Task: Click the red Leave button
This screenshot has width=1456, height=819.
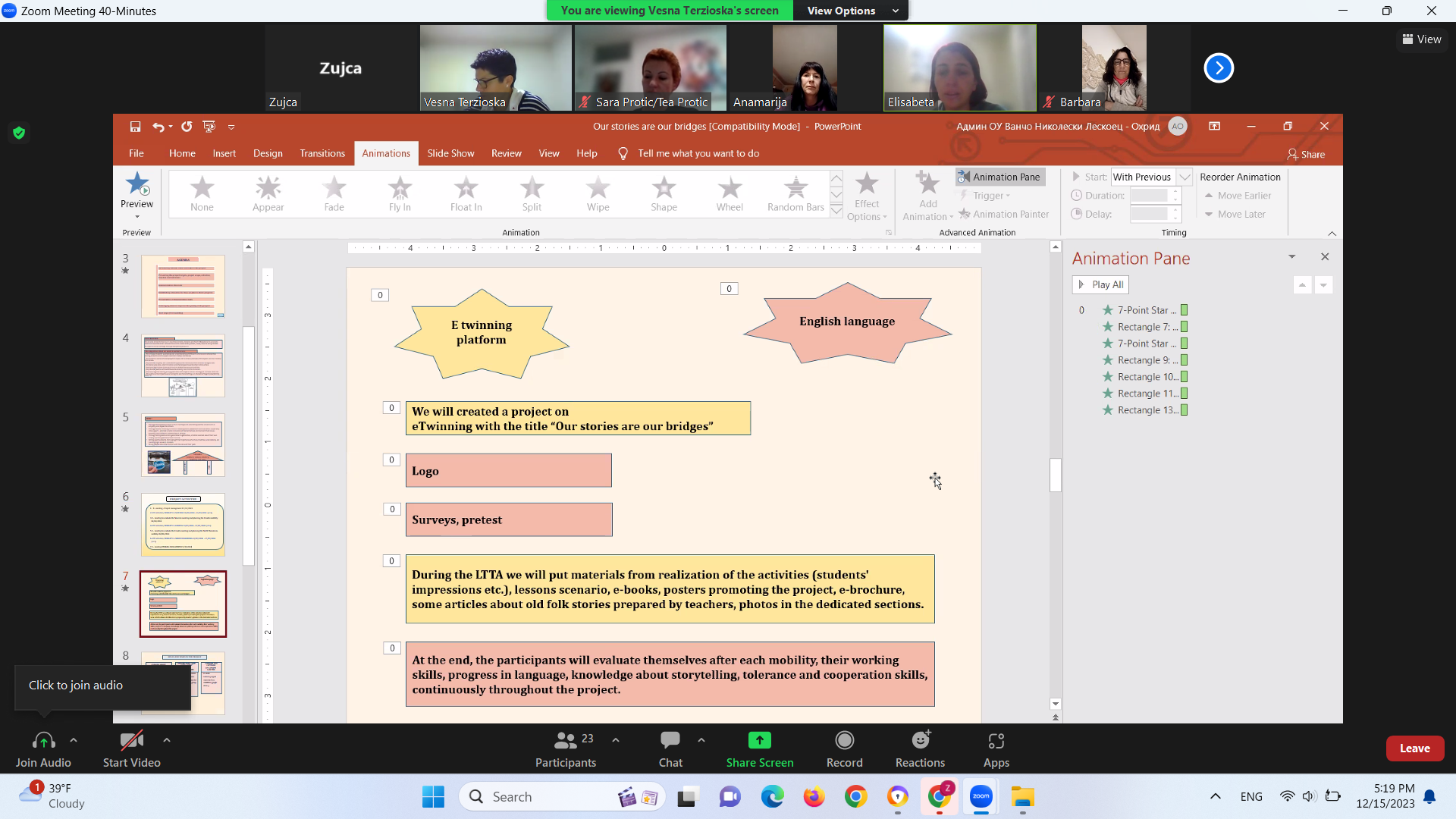Action: tap(1414, 748)
